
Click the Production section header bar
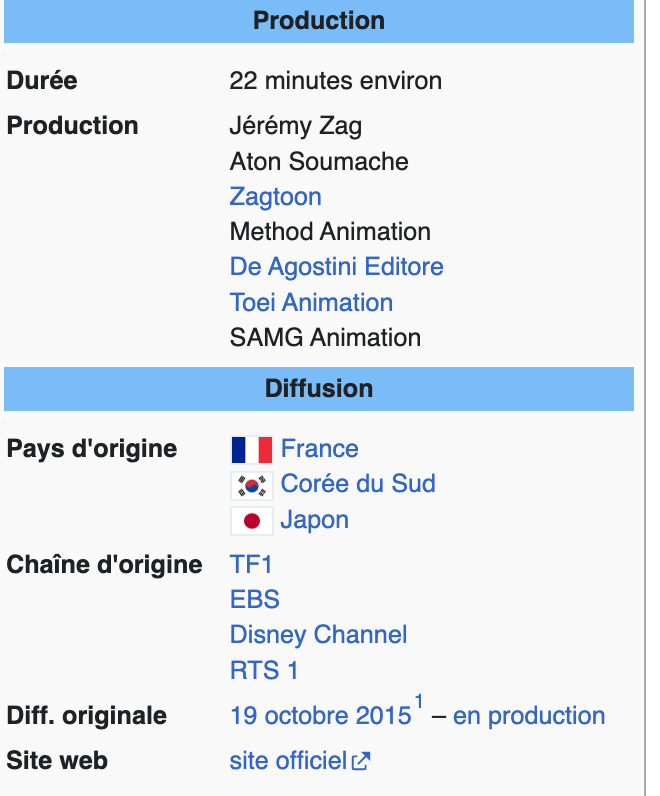tap(319, 21)
